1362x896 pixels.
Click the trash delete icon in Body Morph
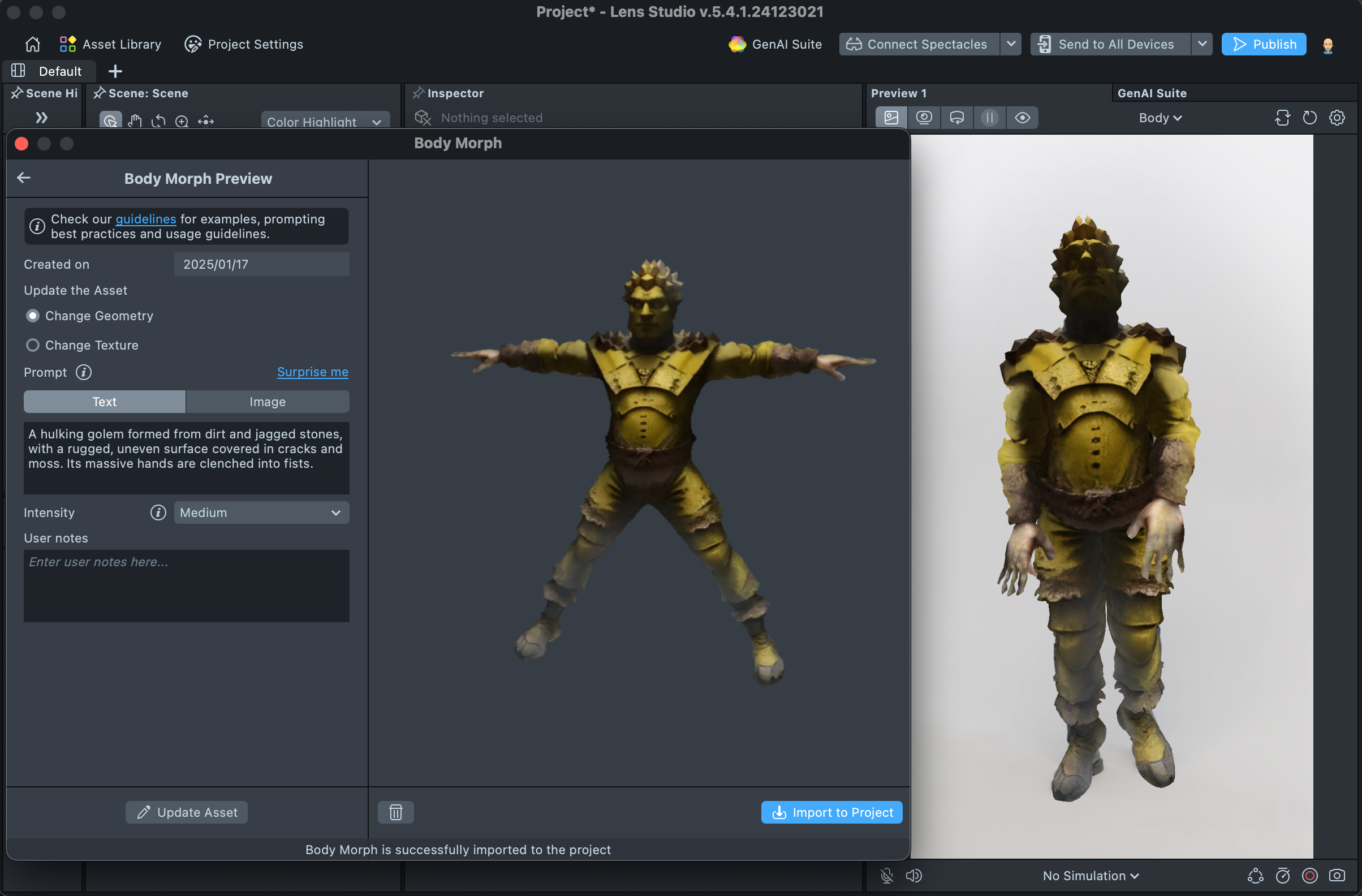point(395,812)
